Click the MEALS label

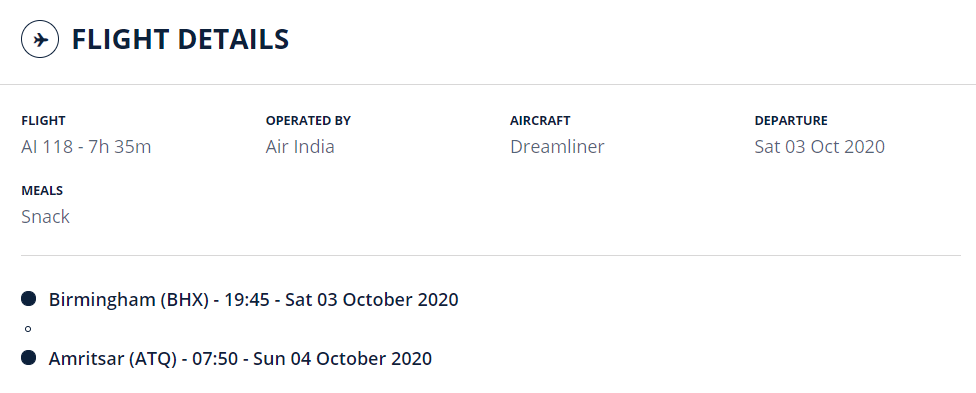coord(42,191)
